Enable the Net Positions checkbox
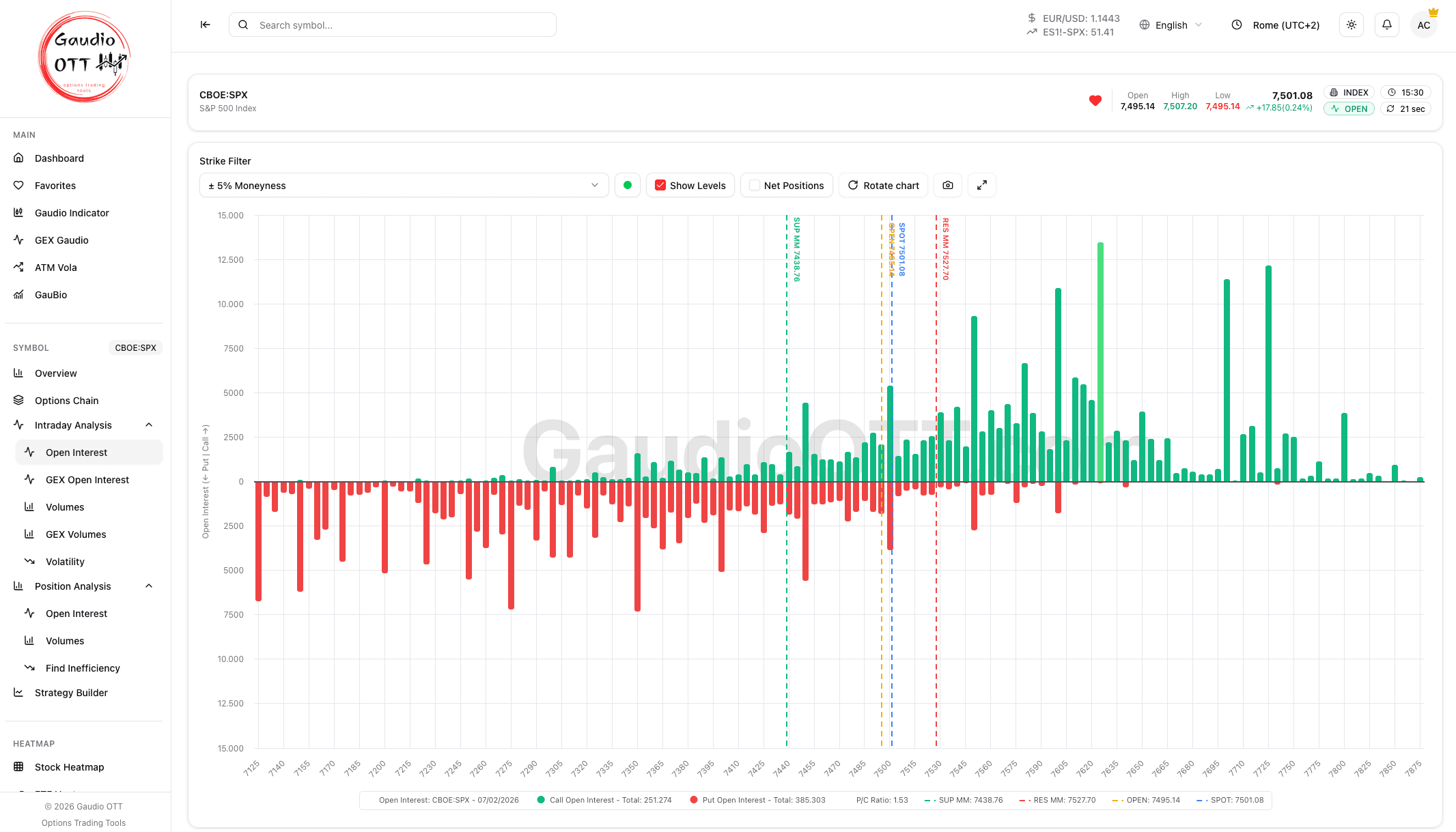This screenshot has height=832, width=1456. click(755, 185)
